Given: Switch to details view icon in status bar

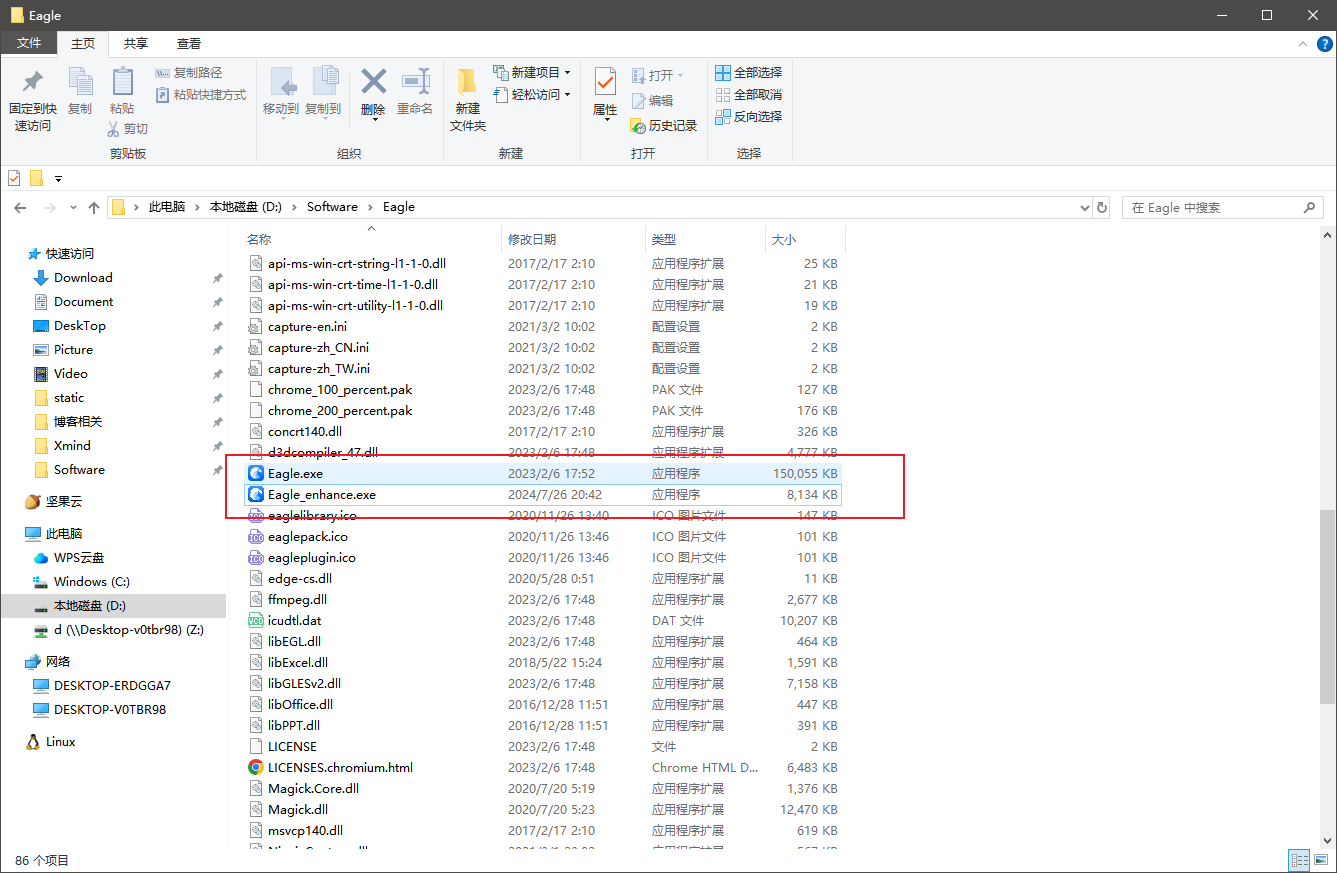Looking at the screenshot, I should click(x=1299, y=860).
